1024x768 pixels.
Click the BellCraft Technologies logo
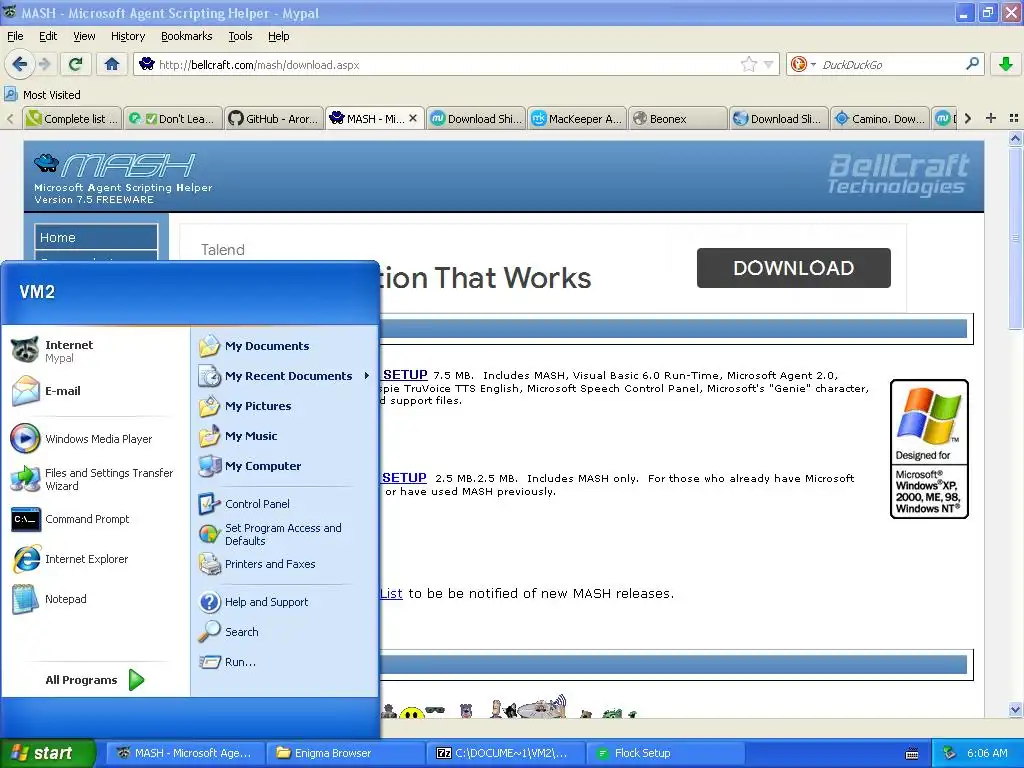click(898, 174)
